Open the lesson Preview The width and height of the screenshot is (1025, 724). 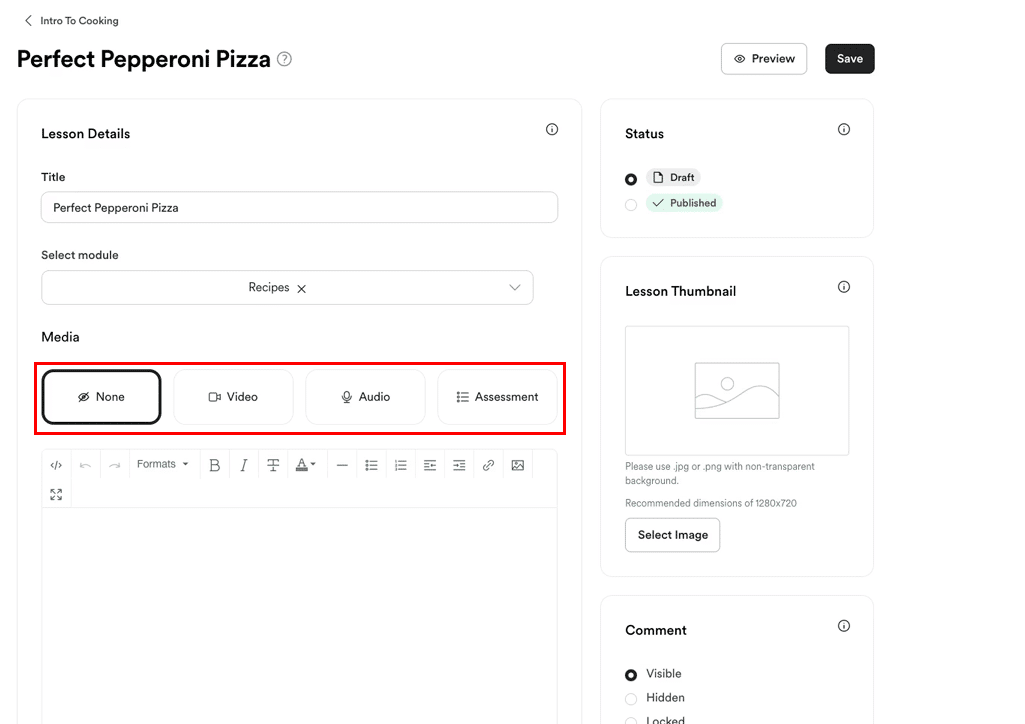[x=764, y=58]
